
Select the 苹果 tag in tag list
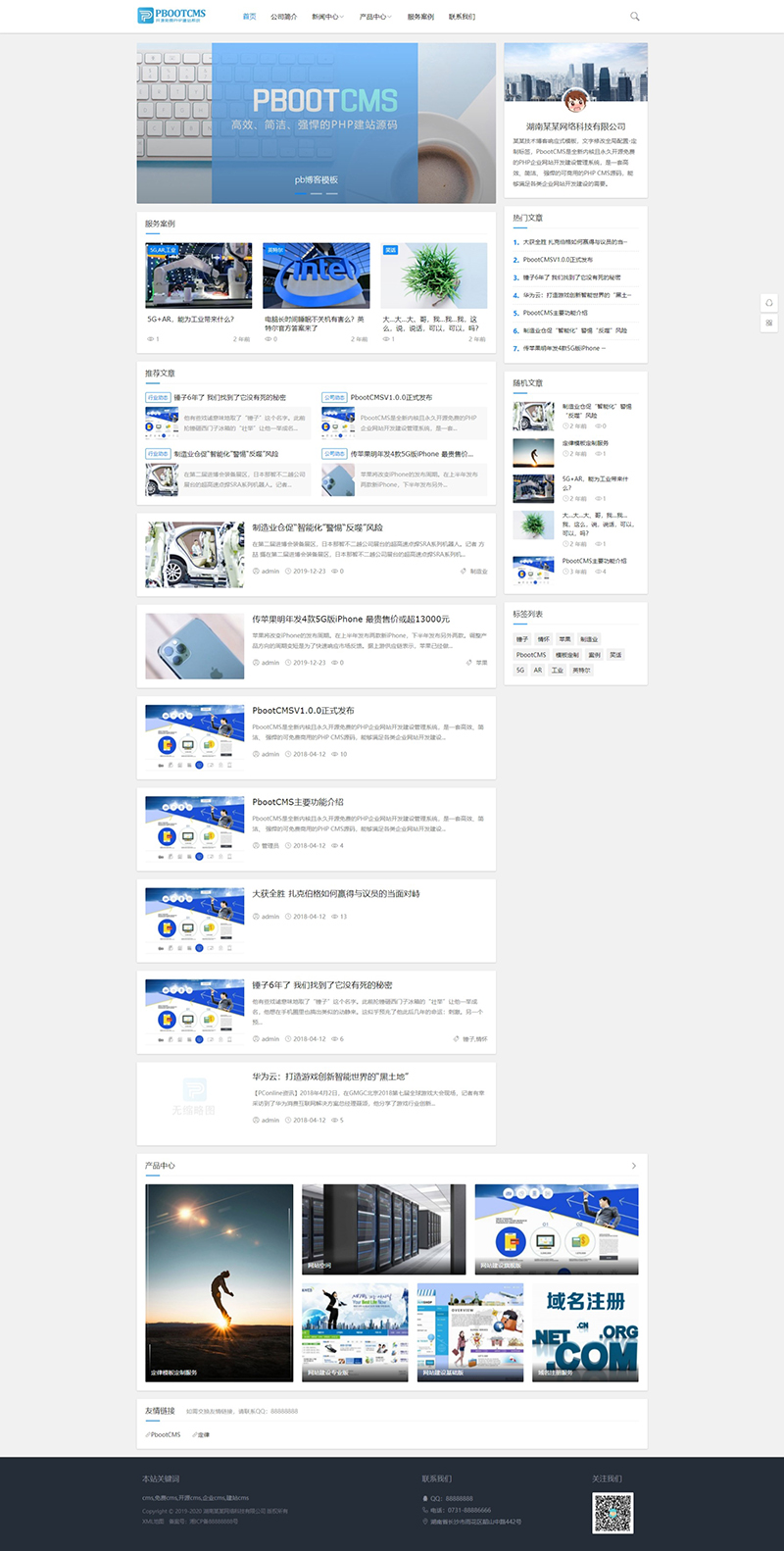click(564, 639)
